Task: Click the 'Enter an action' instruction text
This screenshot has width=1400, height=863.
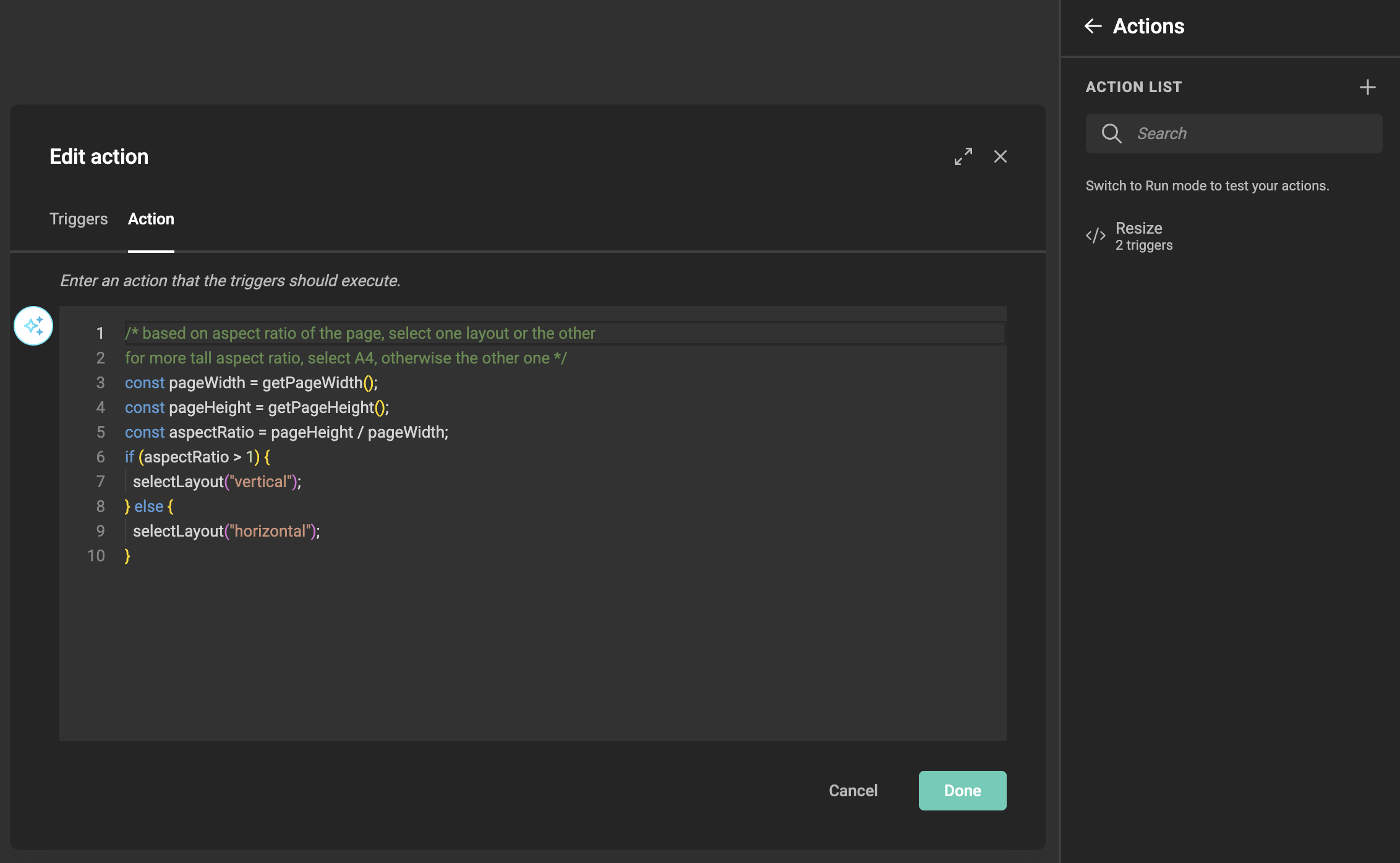Action: pyautogui.click(x=230, y=281)
